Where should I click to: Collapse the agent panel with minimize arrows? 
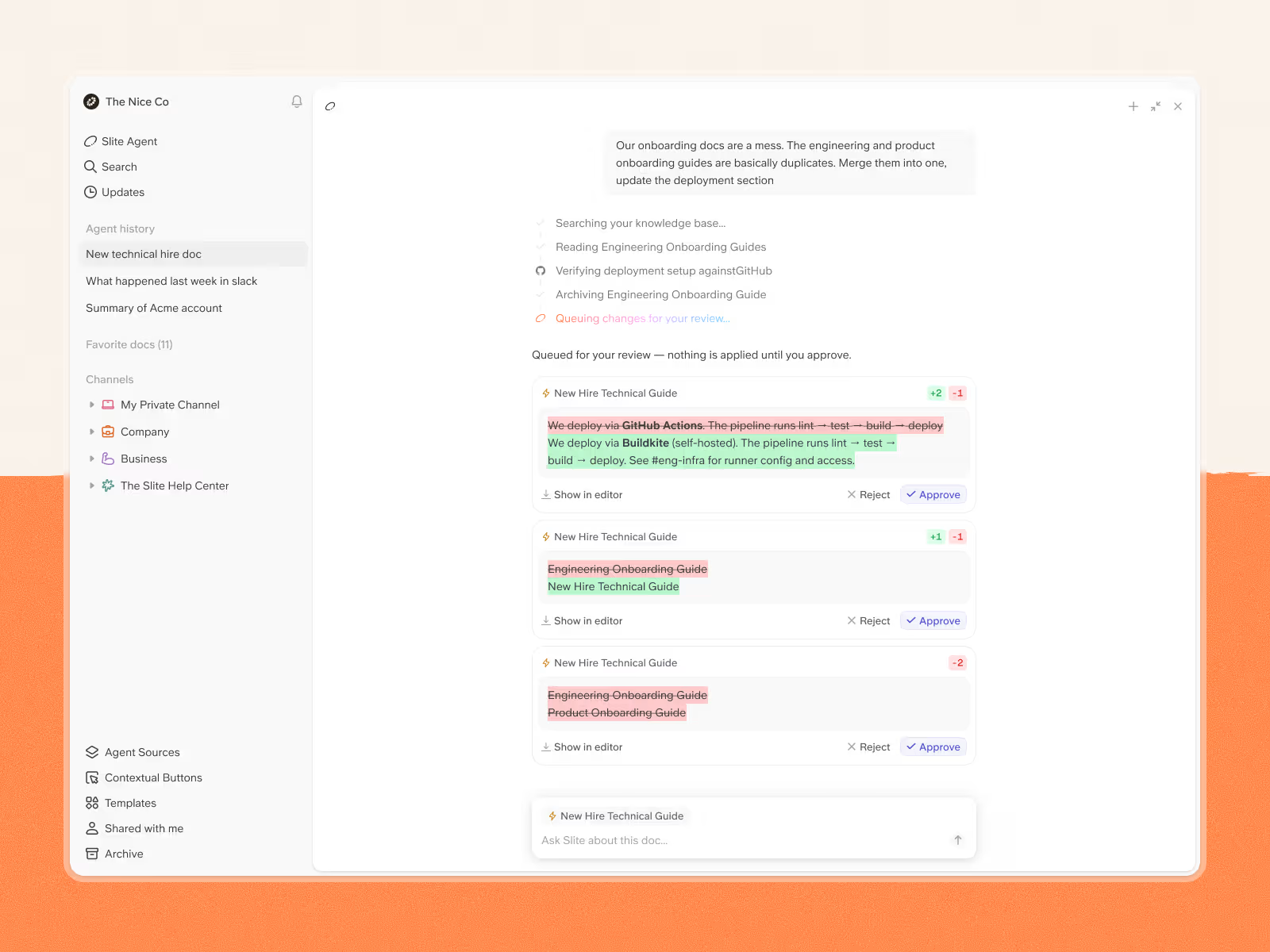1156,106
